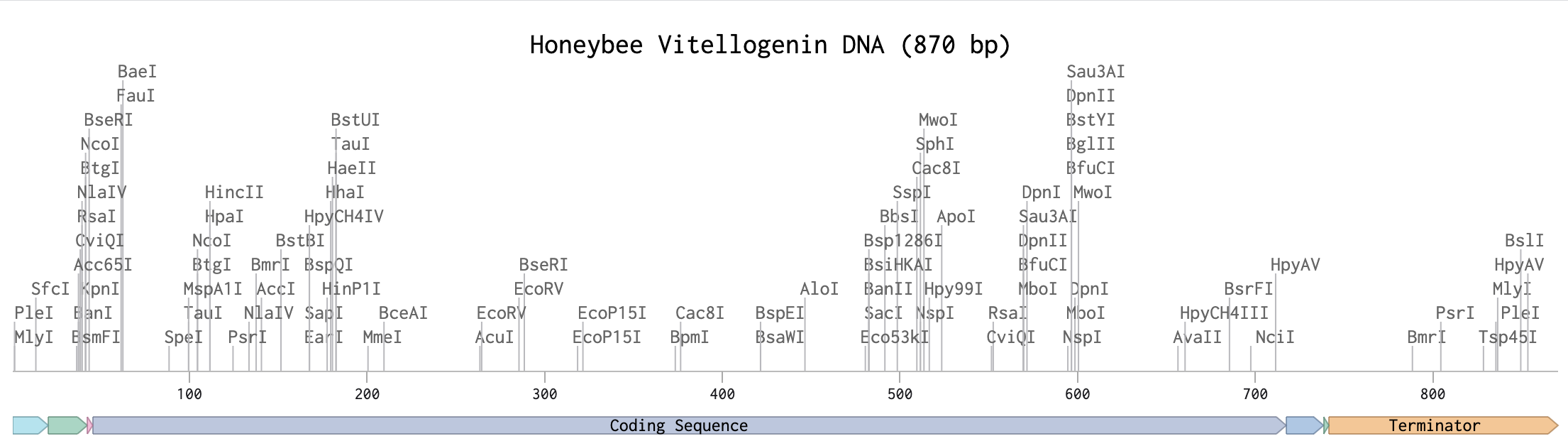The width and height of the screenshot is (1568, 446).
Task: Select the SfcI enzyme label
Action: pyautogui.click(x=50, y=289)
